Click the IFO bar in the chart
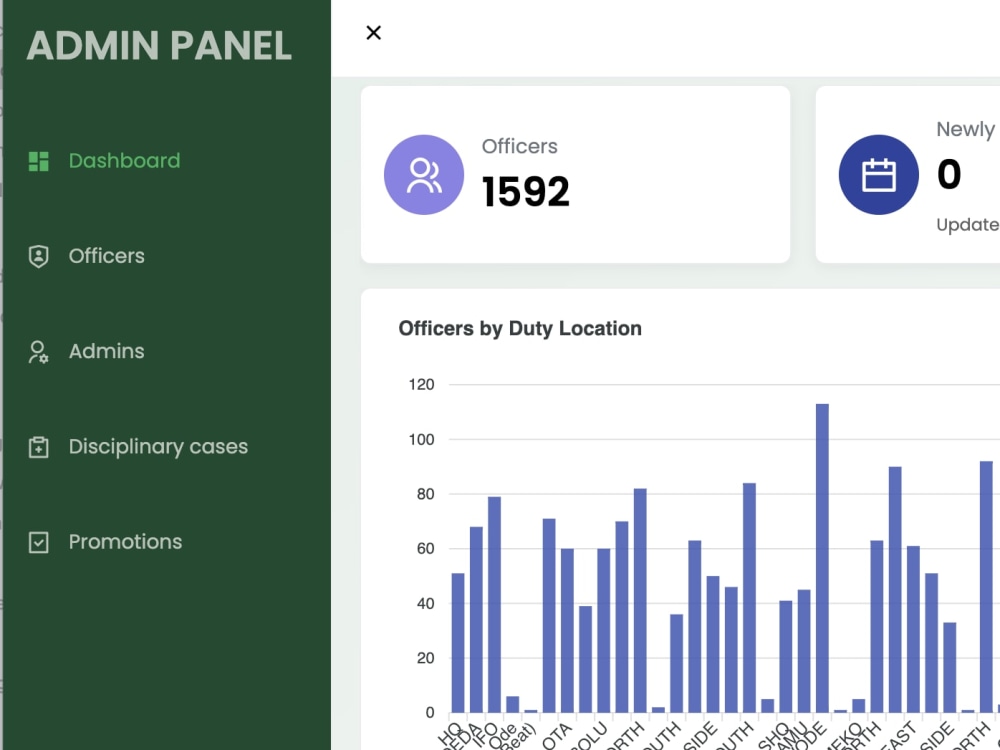 pyautogui.click(x=494, y=605)
